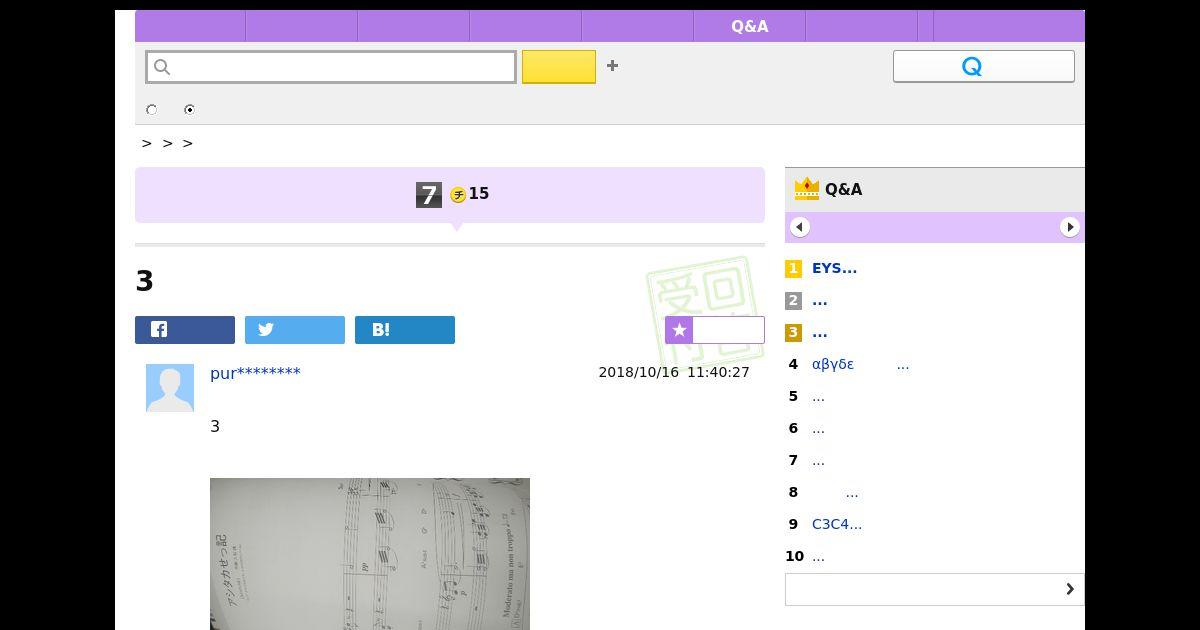1200x630 pixels.
Task: Select the first unselected radio button
Action: click(x=152, y=110)
